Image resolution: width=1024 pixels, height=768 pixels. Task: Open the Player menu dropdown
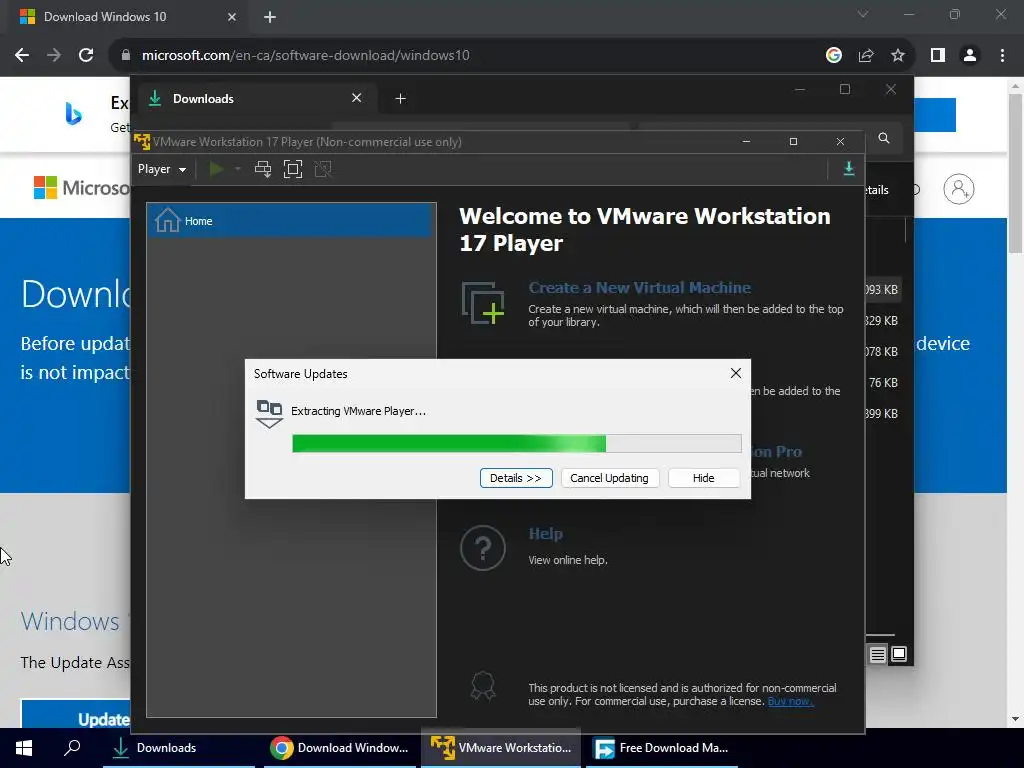pyautogui.click(x=161, y=169)
